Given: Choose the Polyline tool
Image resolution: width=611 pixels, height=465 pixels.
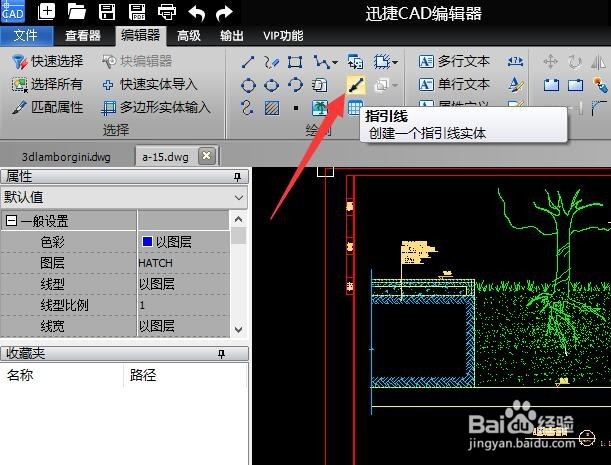Looking at the screenshot, I should [321, 62].
